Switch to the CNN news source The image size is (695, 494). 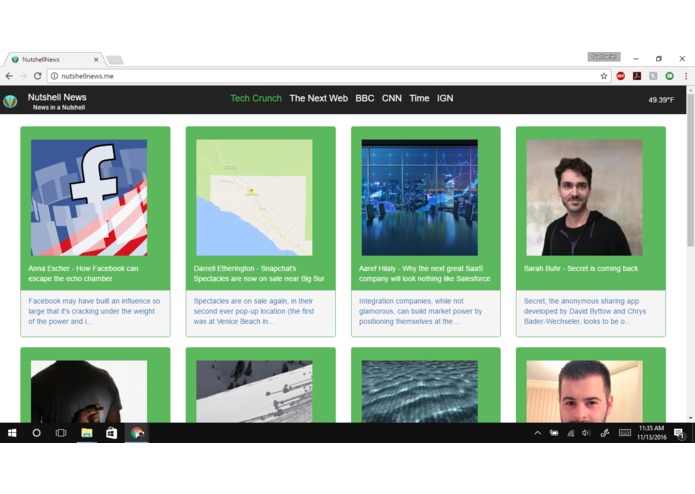click(x=392, y=98)
